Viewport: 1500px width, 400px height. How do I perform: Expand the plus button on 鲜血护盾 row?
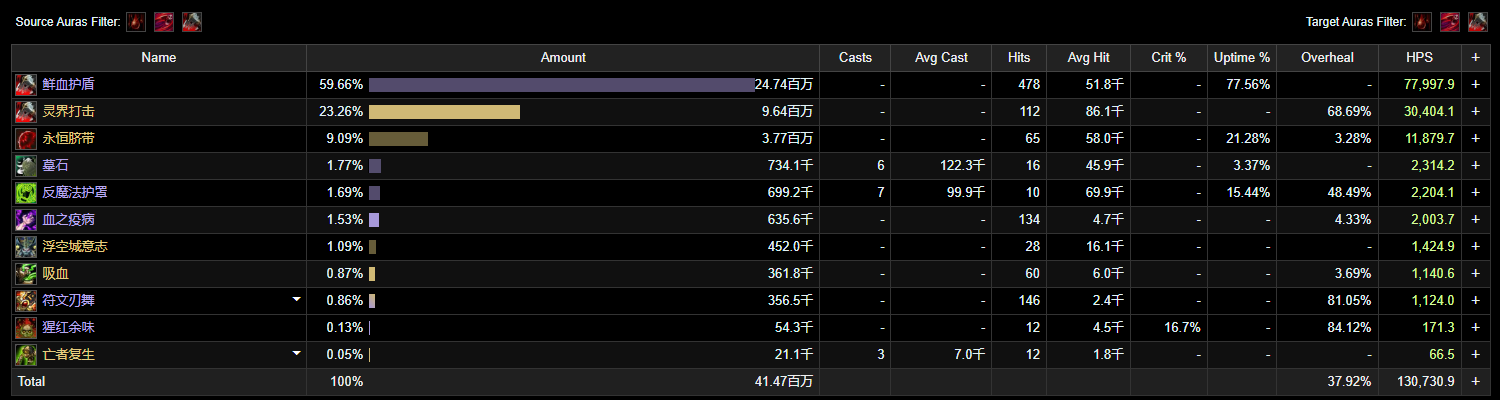[1475, 85]
